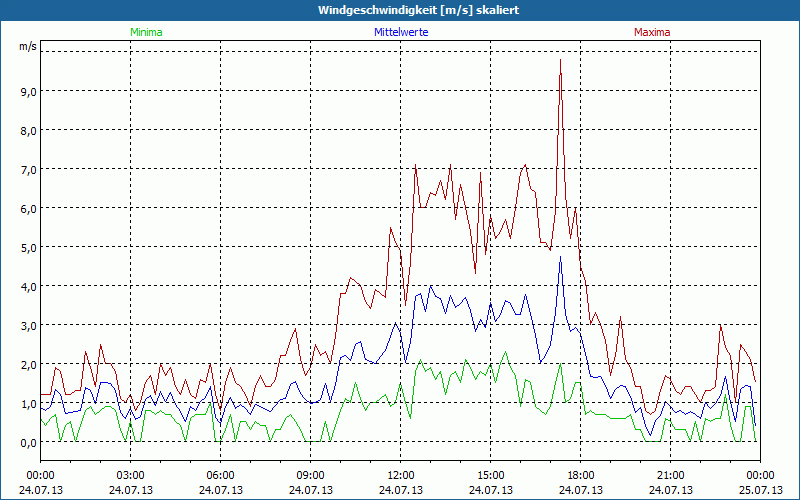Image resolution: width=800 pixels, height=500 pixels.
Task: Click the highest red Maxima peak
Action: click(x=560, y=61)
